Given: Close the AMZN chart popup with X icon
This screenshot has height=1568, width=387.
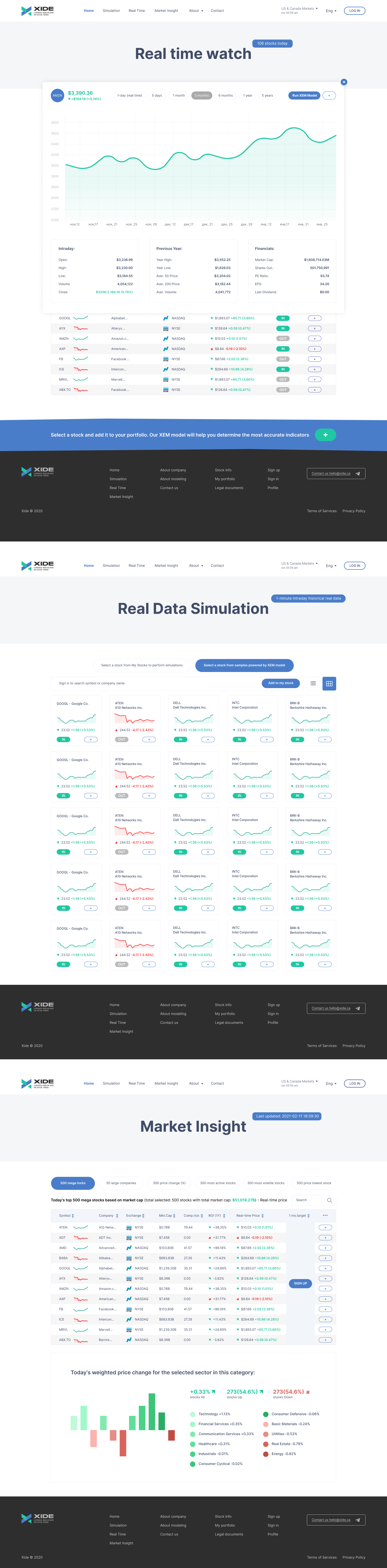Looking at the screenshot, I should pyautogui.click(x=344, y=82).
